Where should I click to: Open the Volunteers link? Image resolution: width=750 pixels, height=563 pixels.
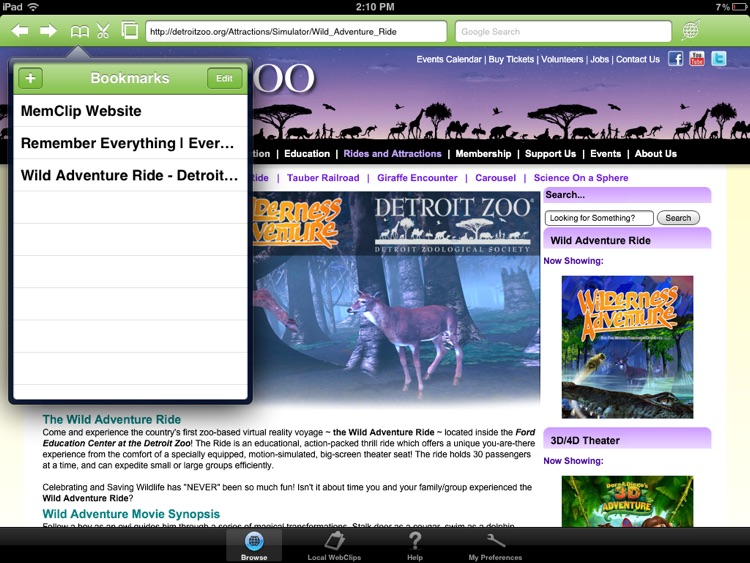coord(562,59)
